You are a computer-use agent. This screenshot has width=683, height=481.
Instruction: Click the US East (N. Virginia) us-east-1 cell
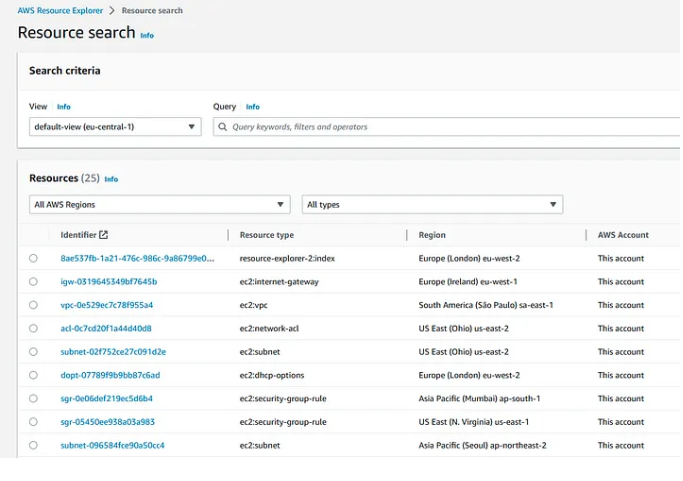(x=473, y=422)
